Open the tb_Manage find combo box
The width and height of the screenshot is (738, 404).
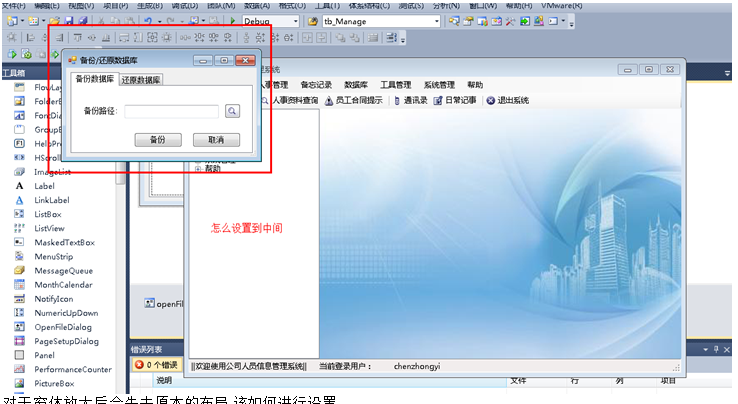[x=381, y=21]
